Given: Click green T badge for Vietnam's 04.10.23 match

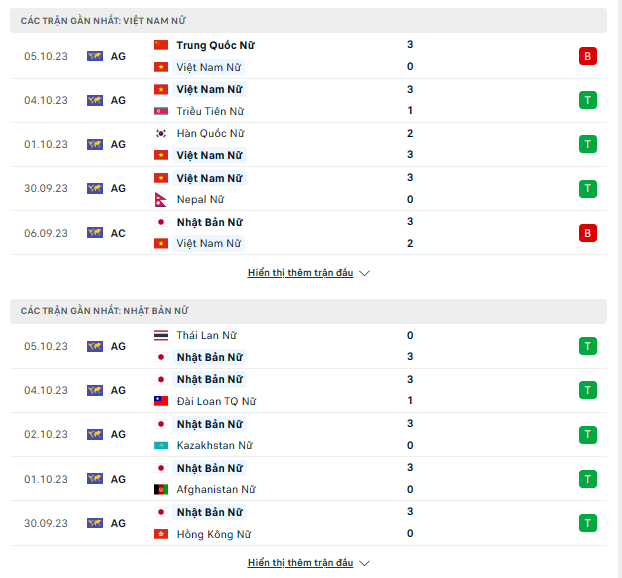Looking at the screenshot, I should (x=587, y=100).
